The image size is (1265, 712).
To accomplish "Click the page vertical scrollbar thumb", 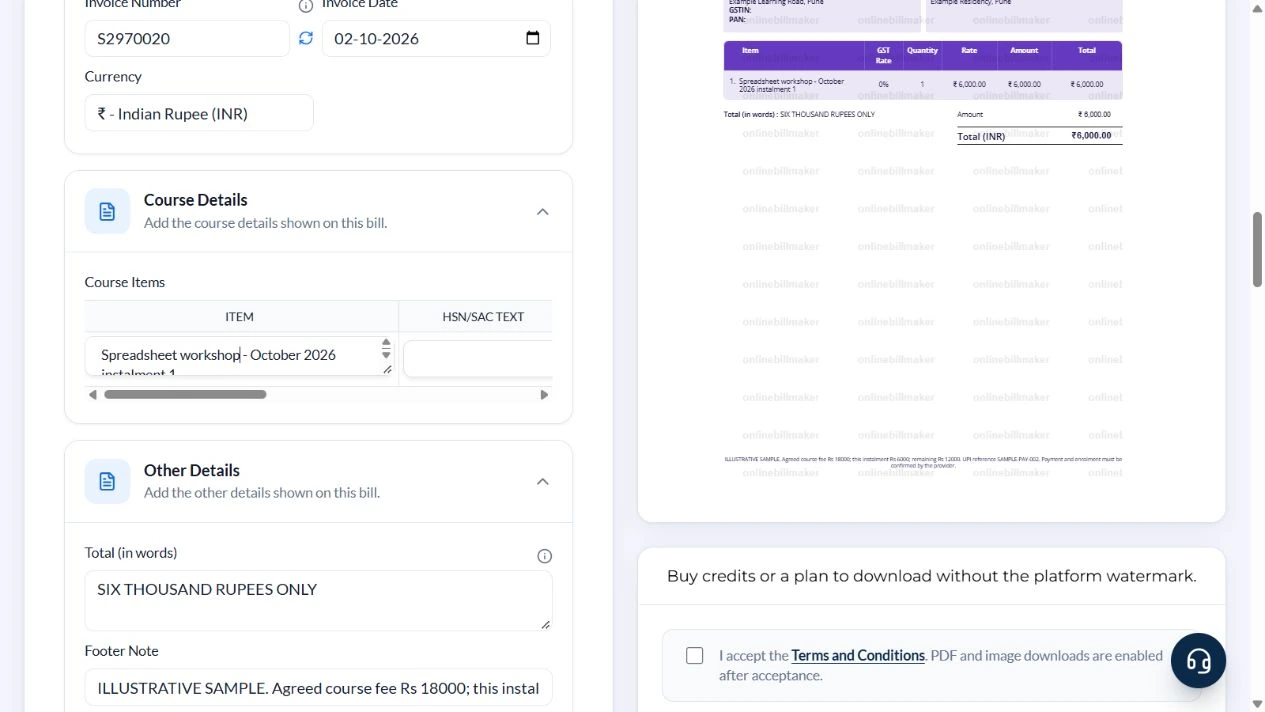I will (1258, 249).
